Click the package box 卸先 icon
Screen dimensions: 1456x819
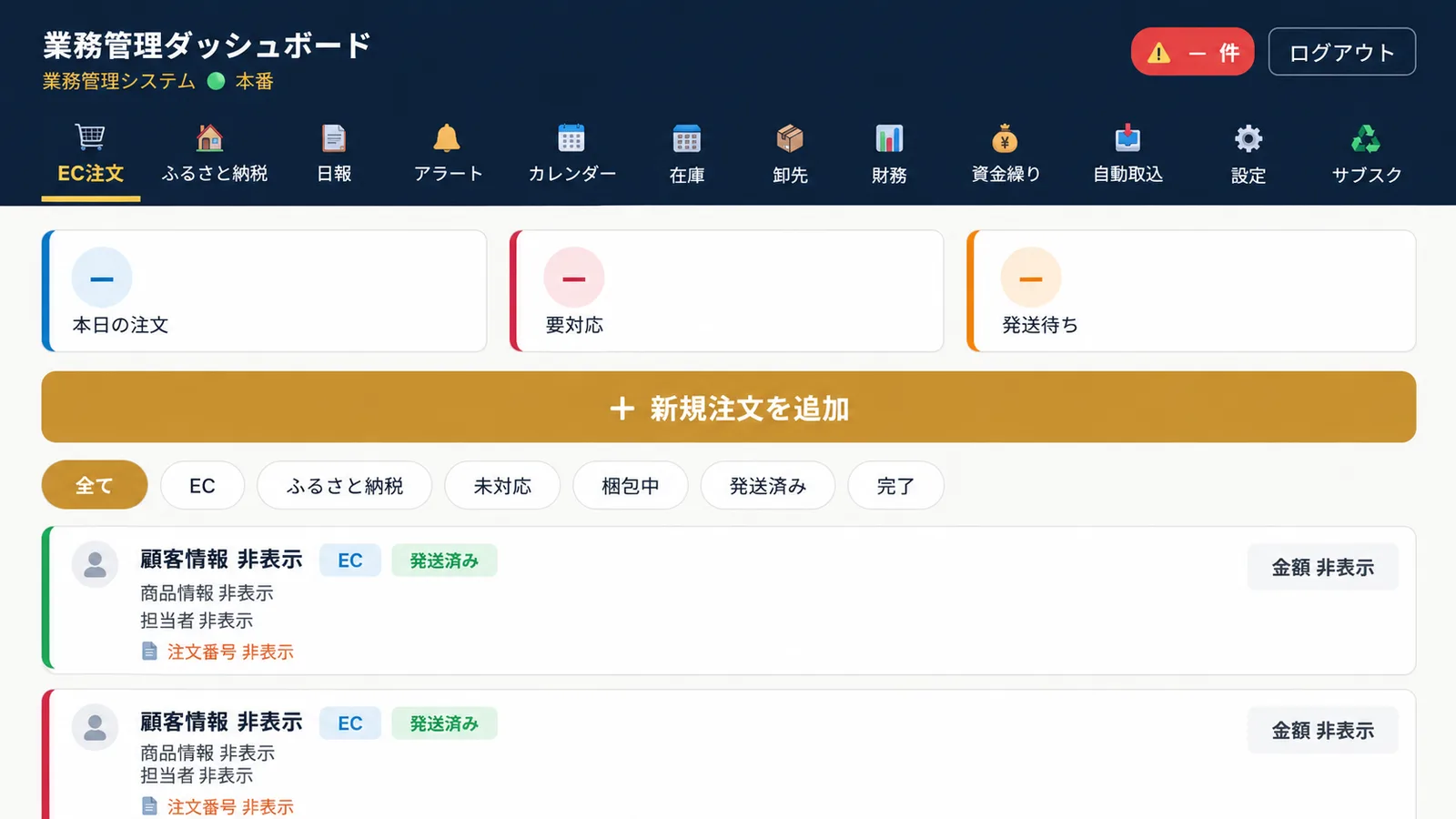pyautogui.click(x=790, y=138)
